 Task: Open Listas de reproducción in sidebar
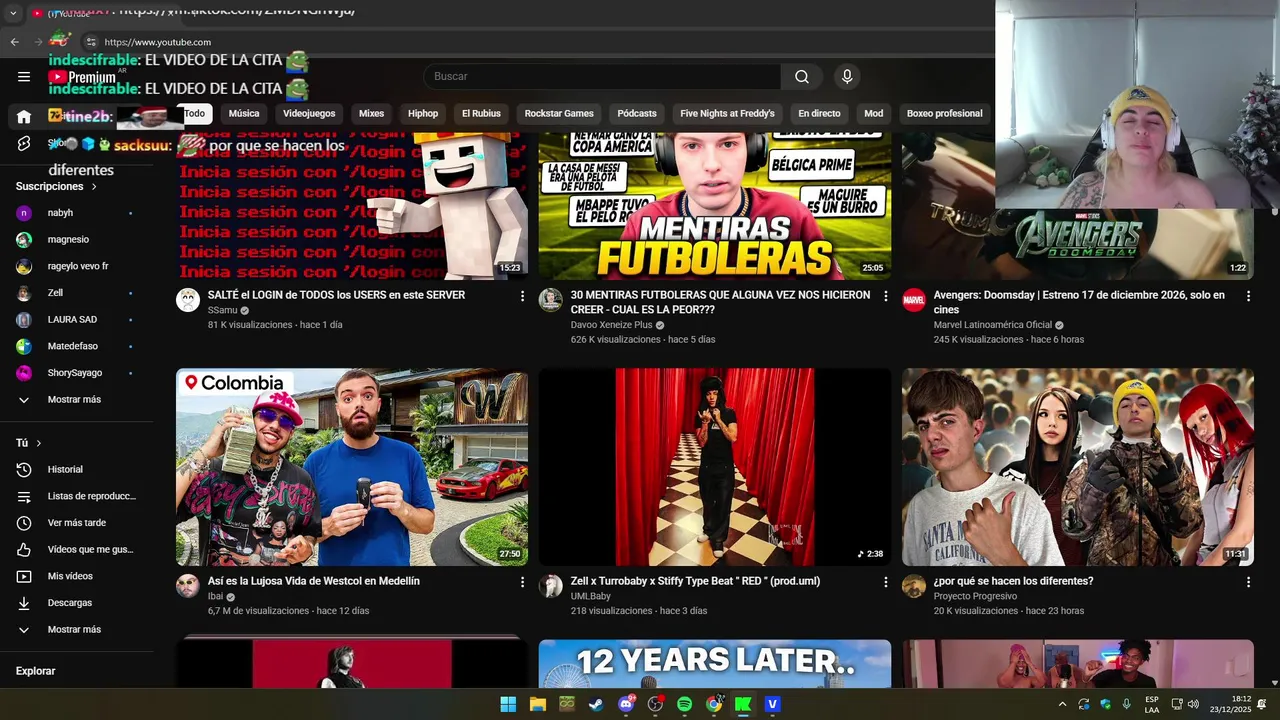[x=76, y=497]
